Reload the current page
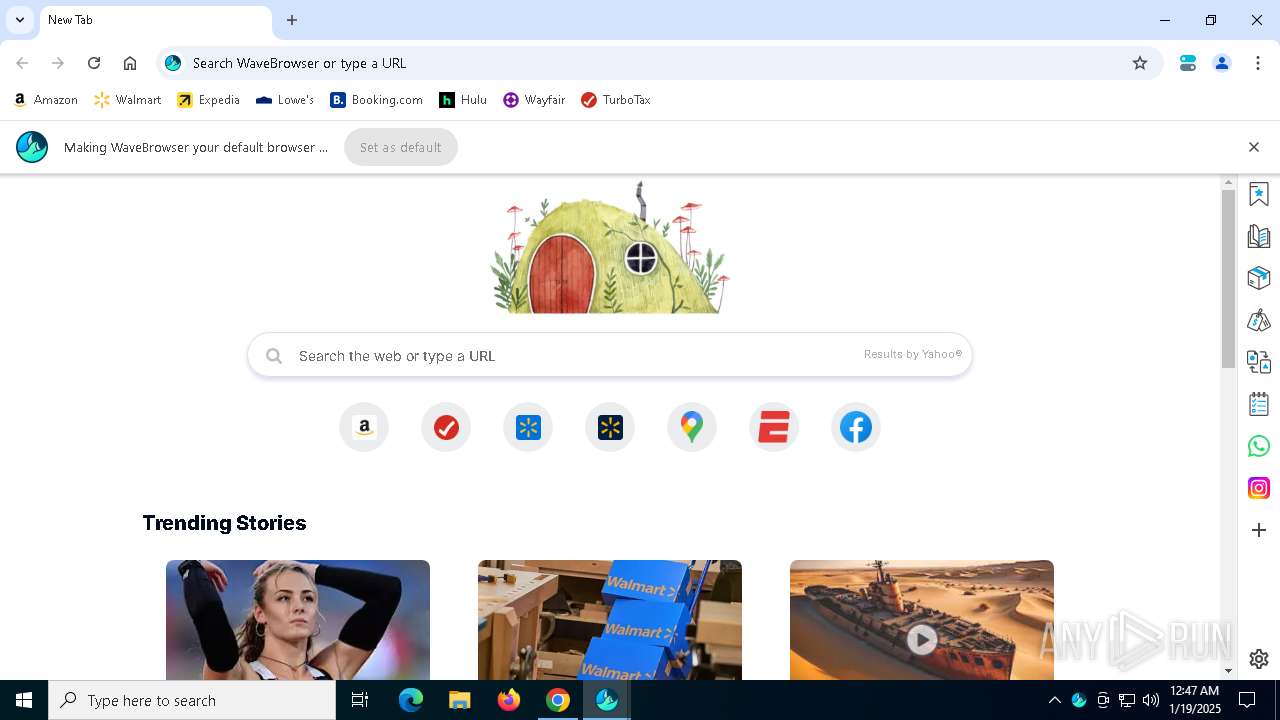1280x720 pixels. [x=94, y=63]
